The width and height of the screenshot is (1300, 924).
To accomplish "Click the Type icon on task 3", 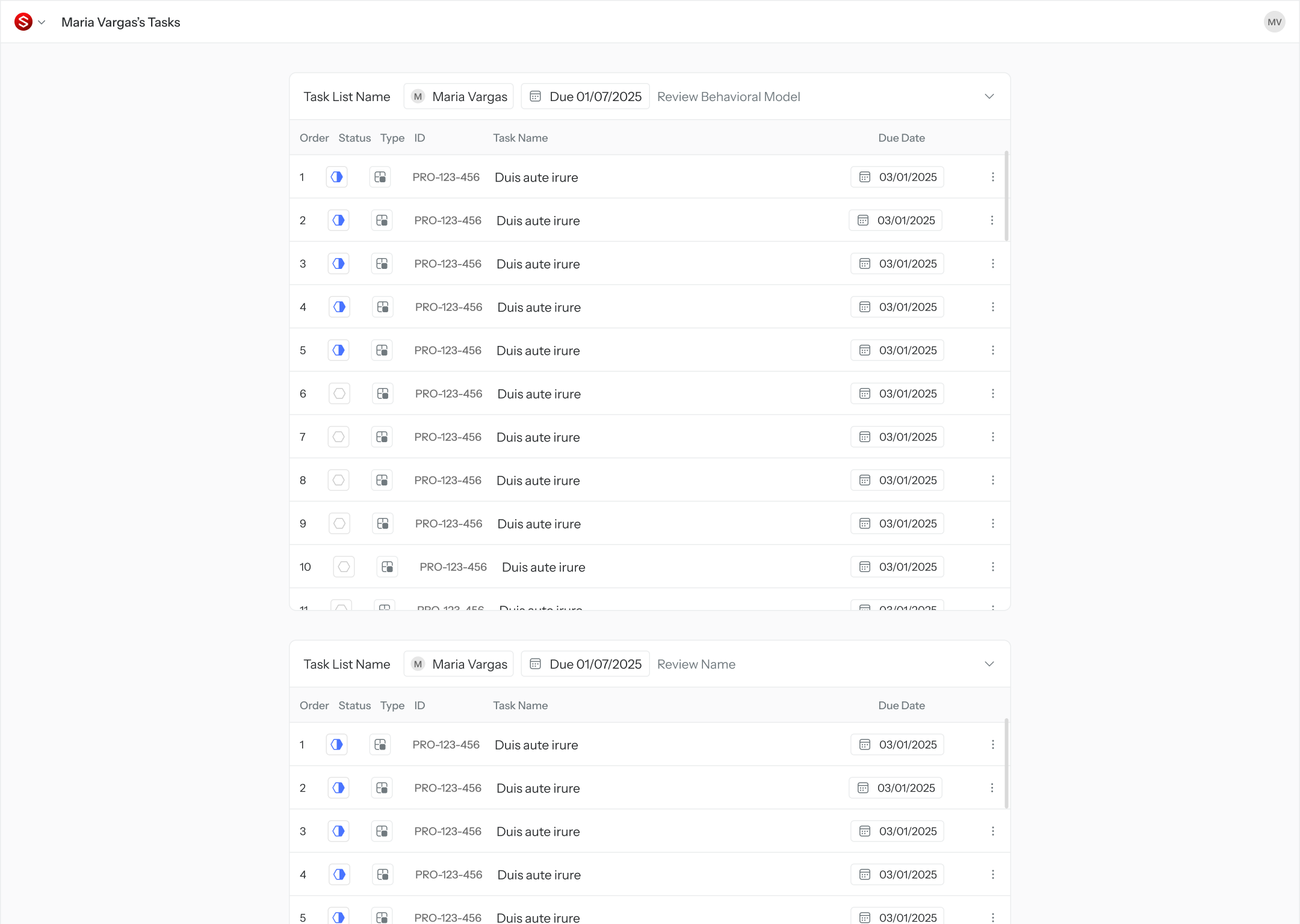I will (x=382, y=263).
